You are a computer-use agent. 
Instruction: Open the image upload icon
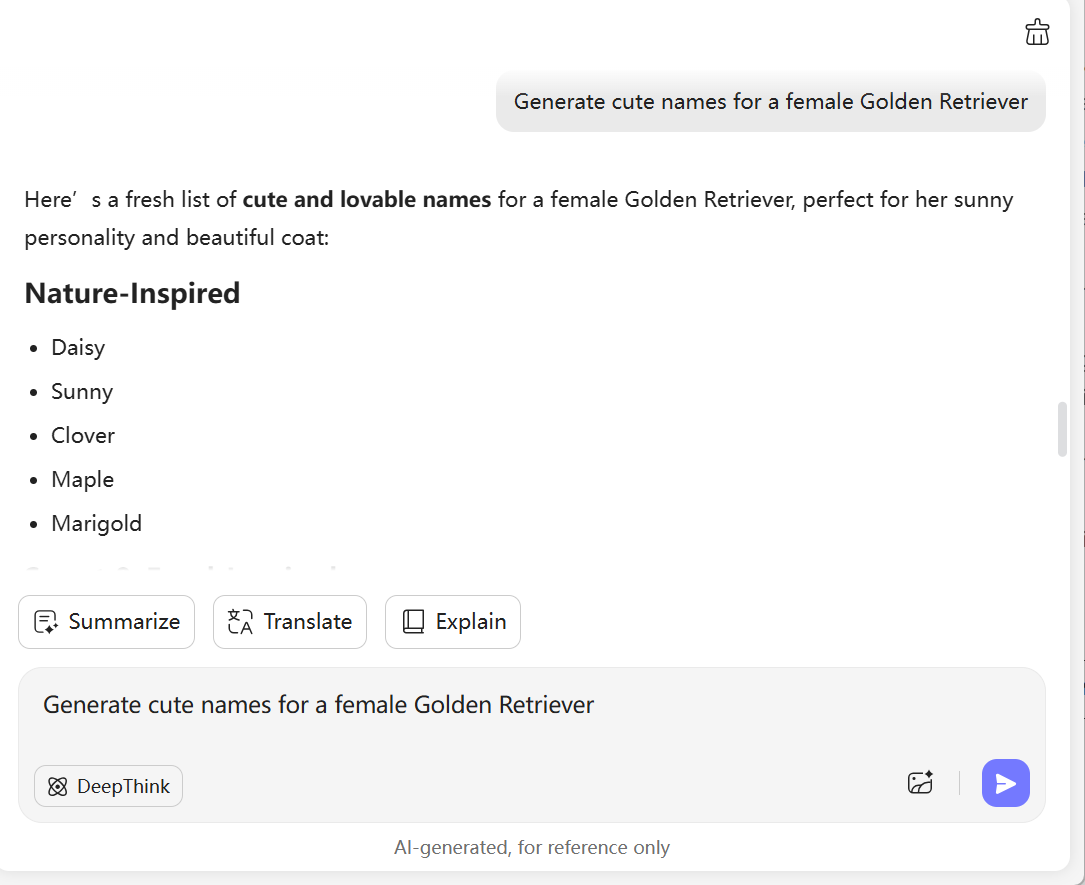point(920,783)
